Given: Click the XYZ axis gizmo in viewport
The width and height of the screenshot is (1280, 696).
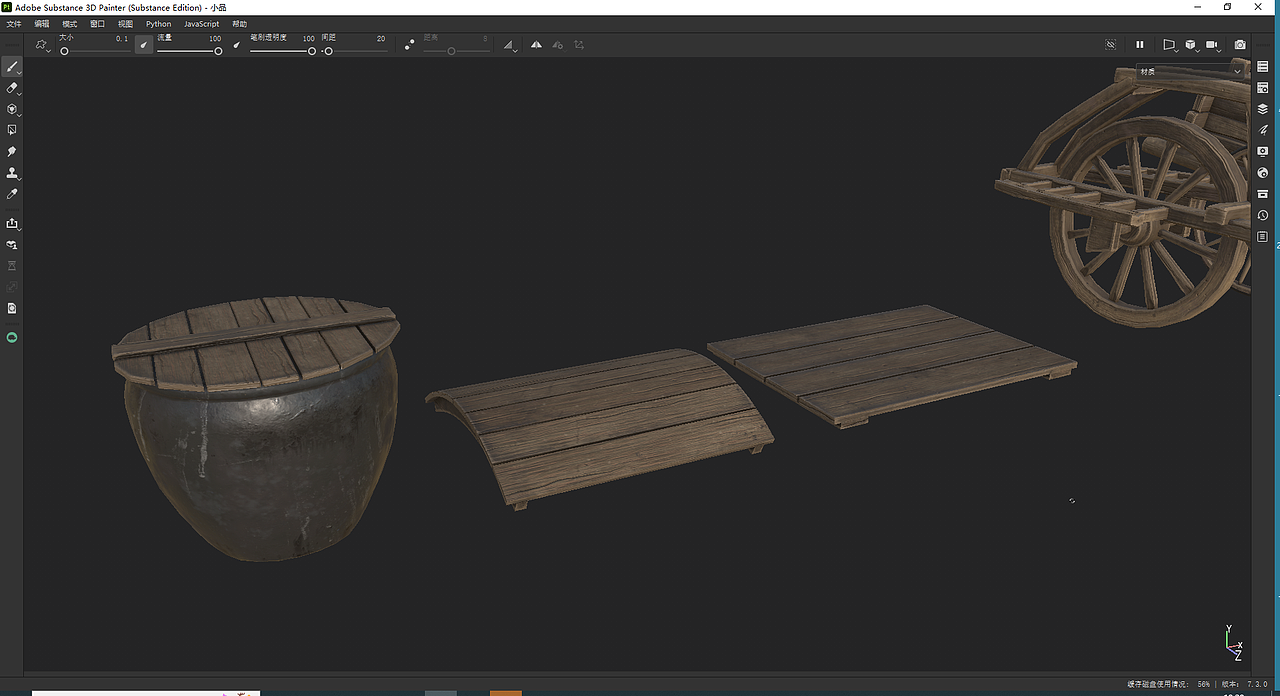Looking at the screenshot, I should [x=1234, y=643].
